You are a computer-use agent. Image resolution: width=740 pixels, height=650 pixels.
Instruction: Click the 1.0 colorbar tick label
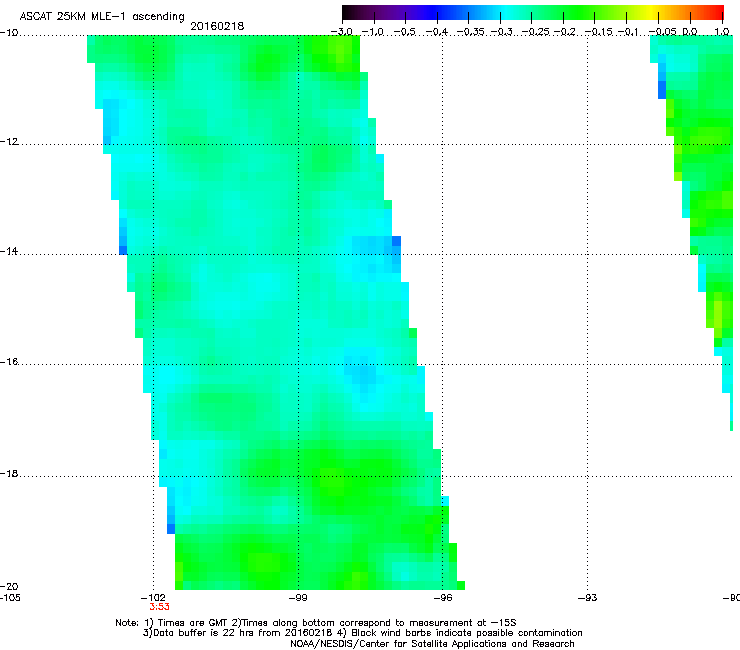click(x=722, y=32)
